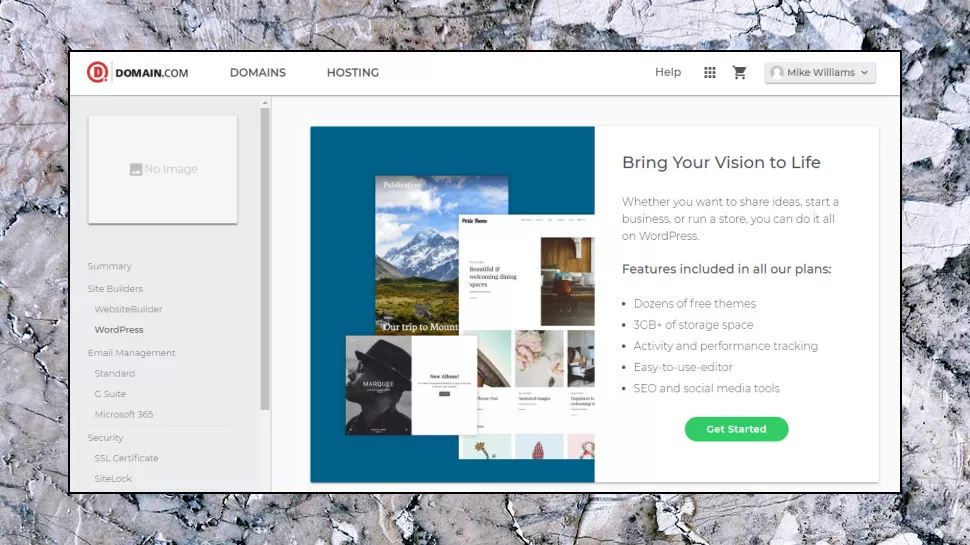Click 'Easy-to-use-editor' bullet text
The height and width of the screenshot is (545, 970).
(683, 367)
